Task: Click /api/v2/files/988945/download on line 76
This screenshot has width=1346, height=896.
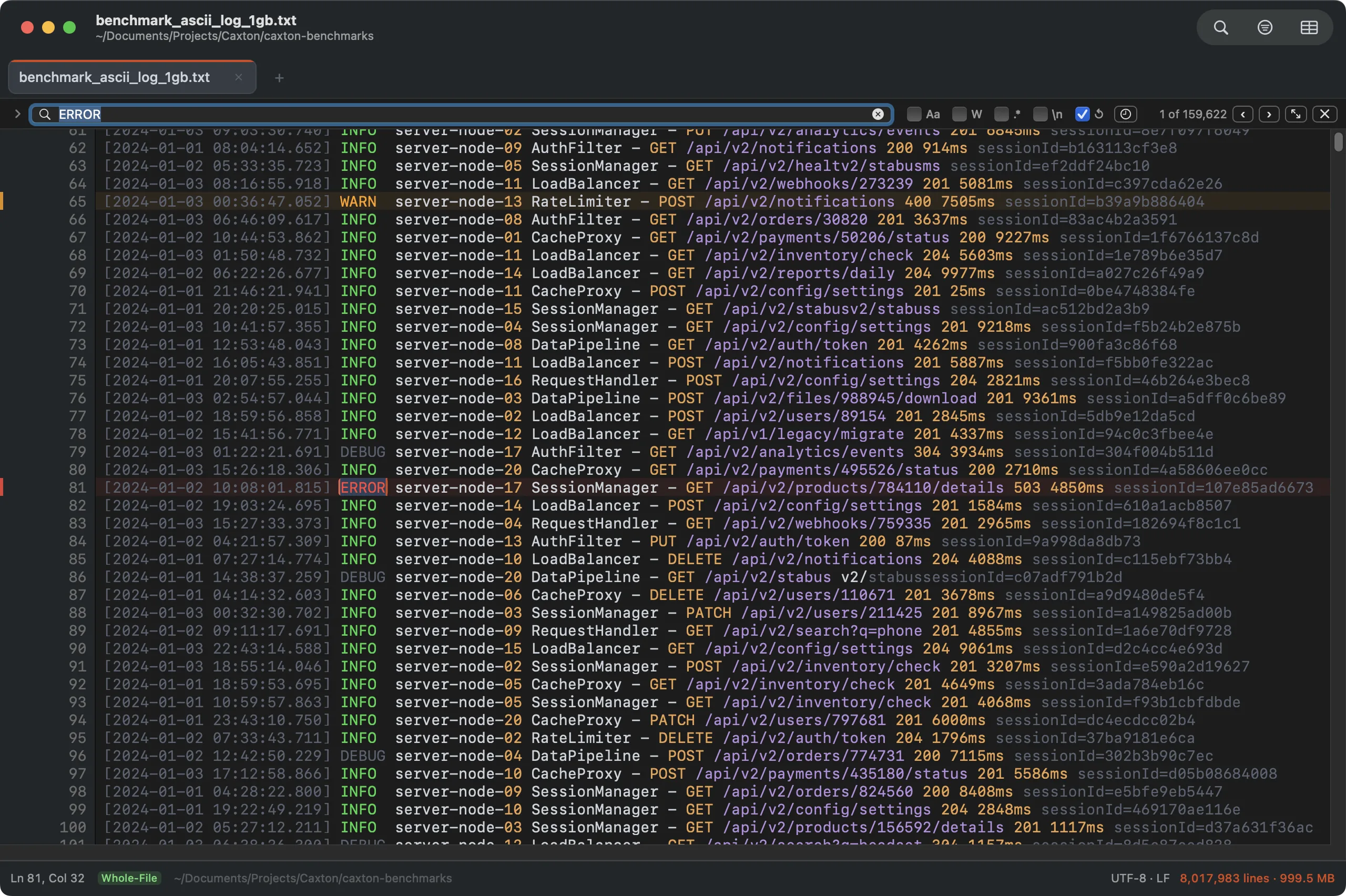Action: [845, 398]
